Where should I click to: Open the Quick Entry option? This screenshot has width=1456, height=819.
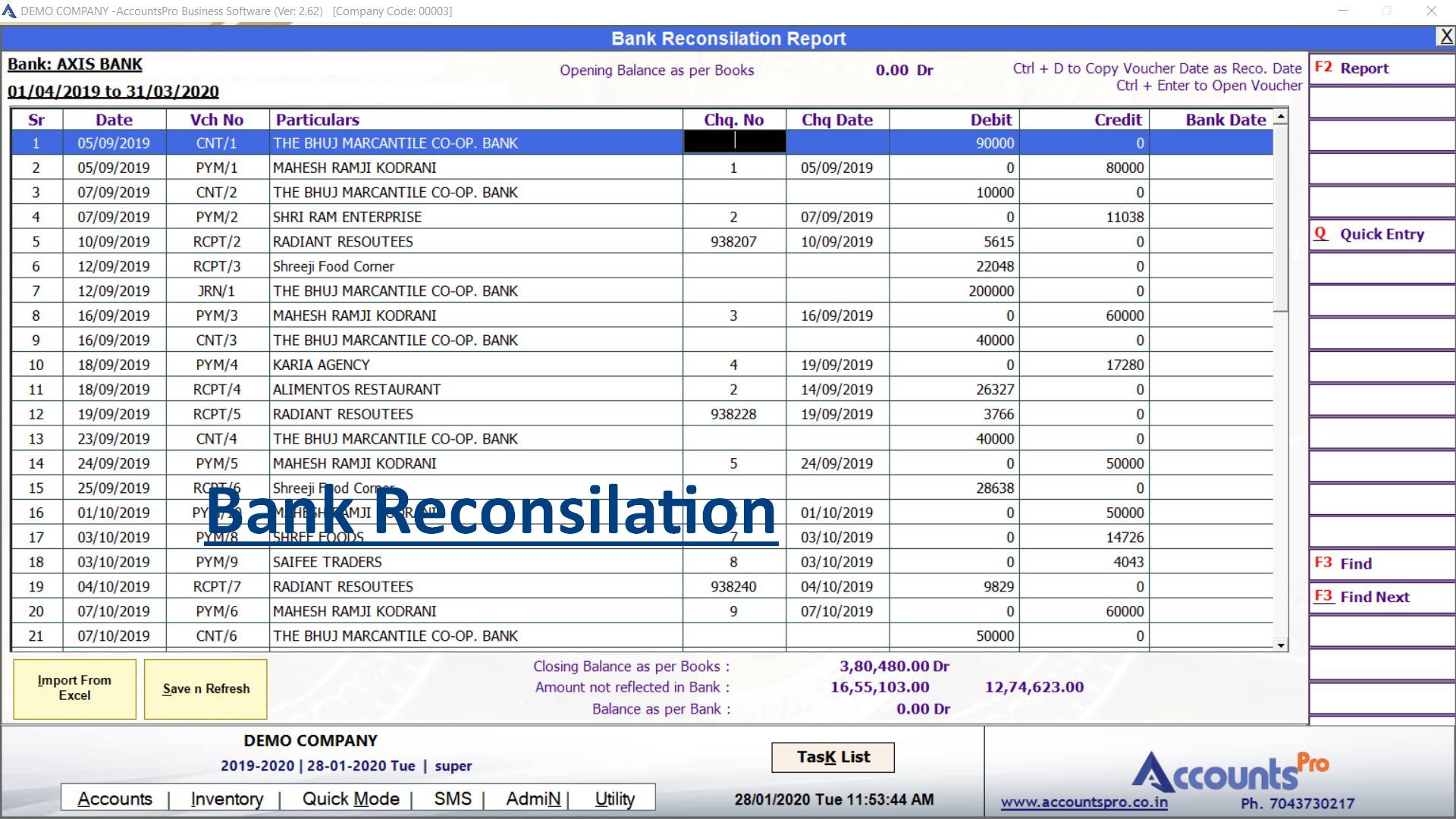(x=1380, y=234)
